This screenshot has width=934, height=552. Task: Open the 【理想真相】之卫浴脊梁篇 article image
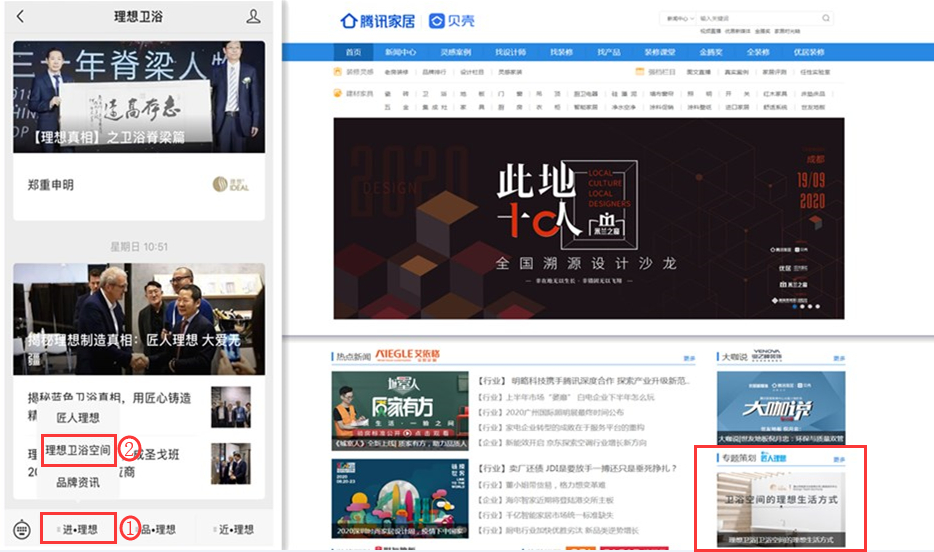[x=139, y=96]
